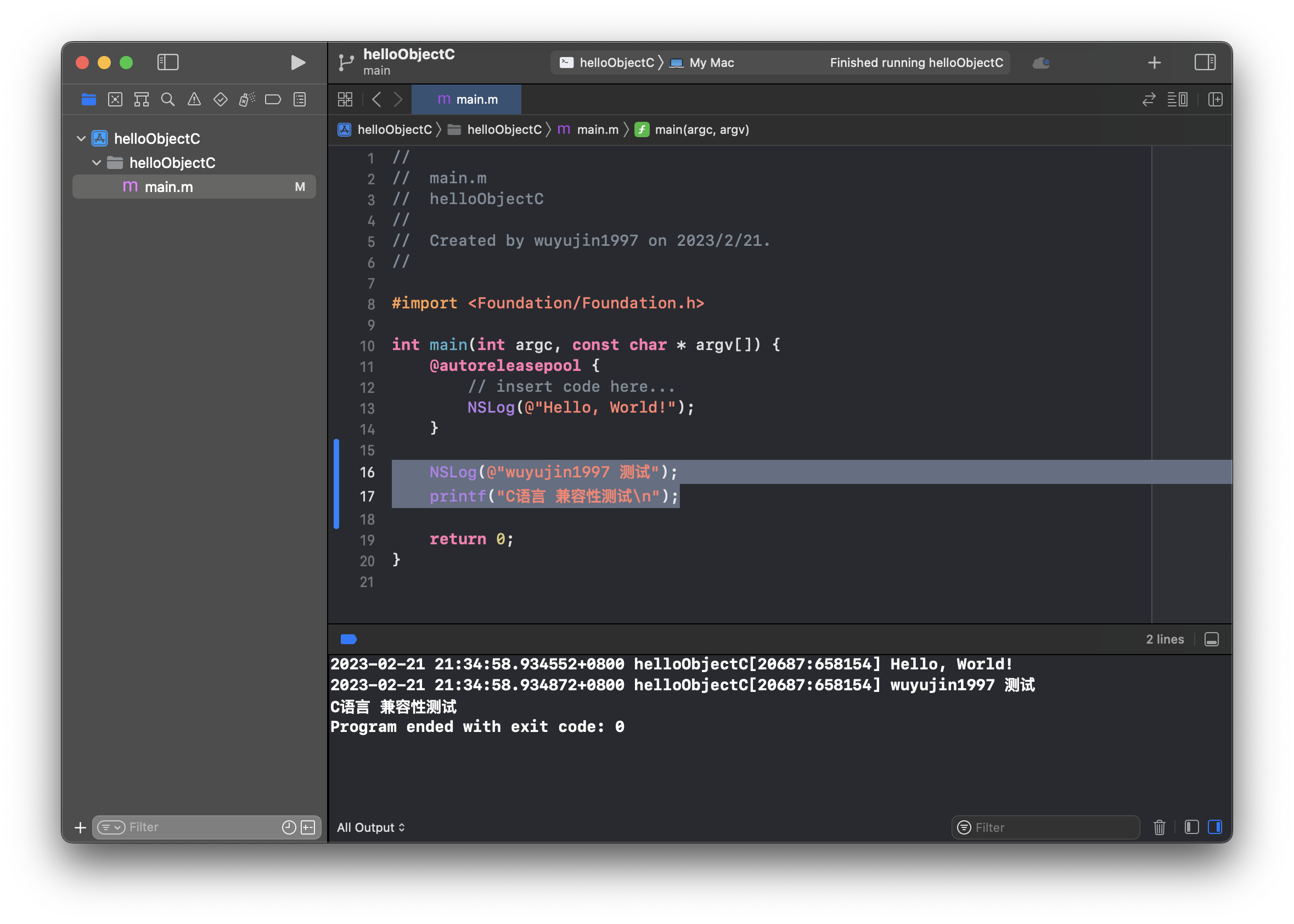Image resolution: width=1294 pixels, height=924 pixels.
Task: Open the Library with plus button
Action: point(1154,63)
